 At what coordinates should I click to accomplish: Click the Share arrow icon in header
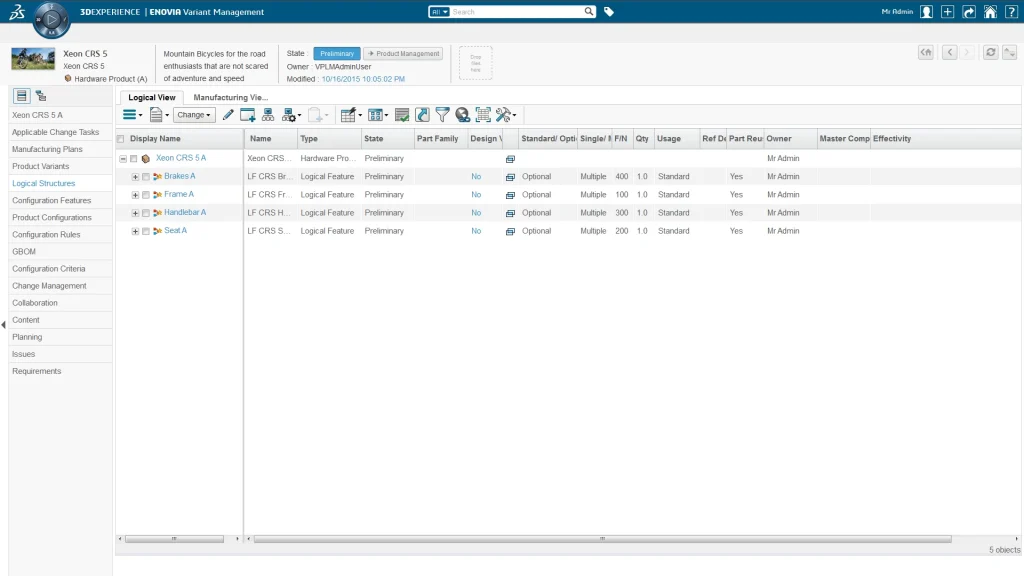pyautogui.click(x=969, y=12)
